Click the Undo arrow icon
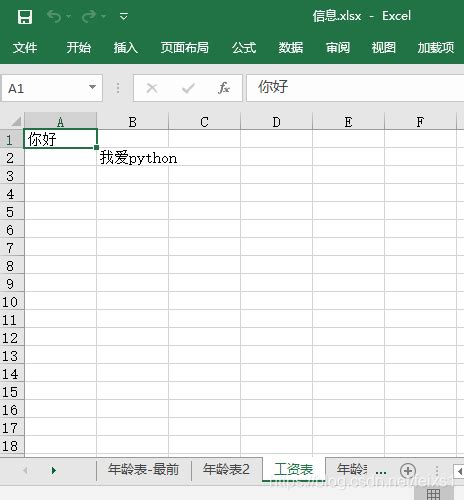 pyautogui.click(x=54, y=16)
